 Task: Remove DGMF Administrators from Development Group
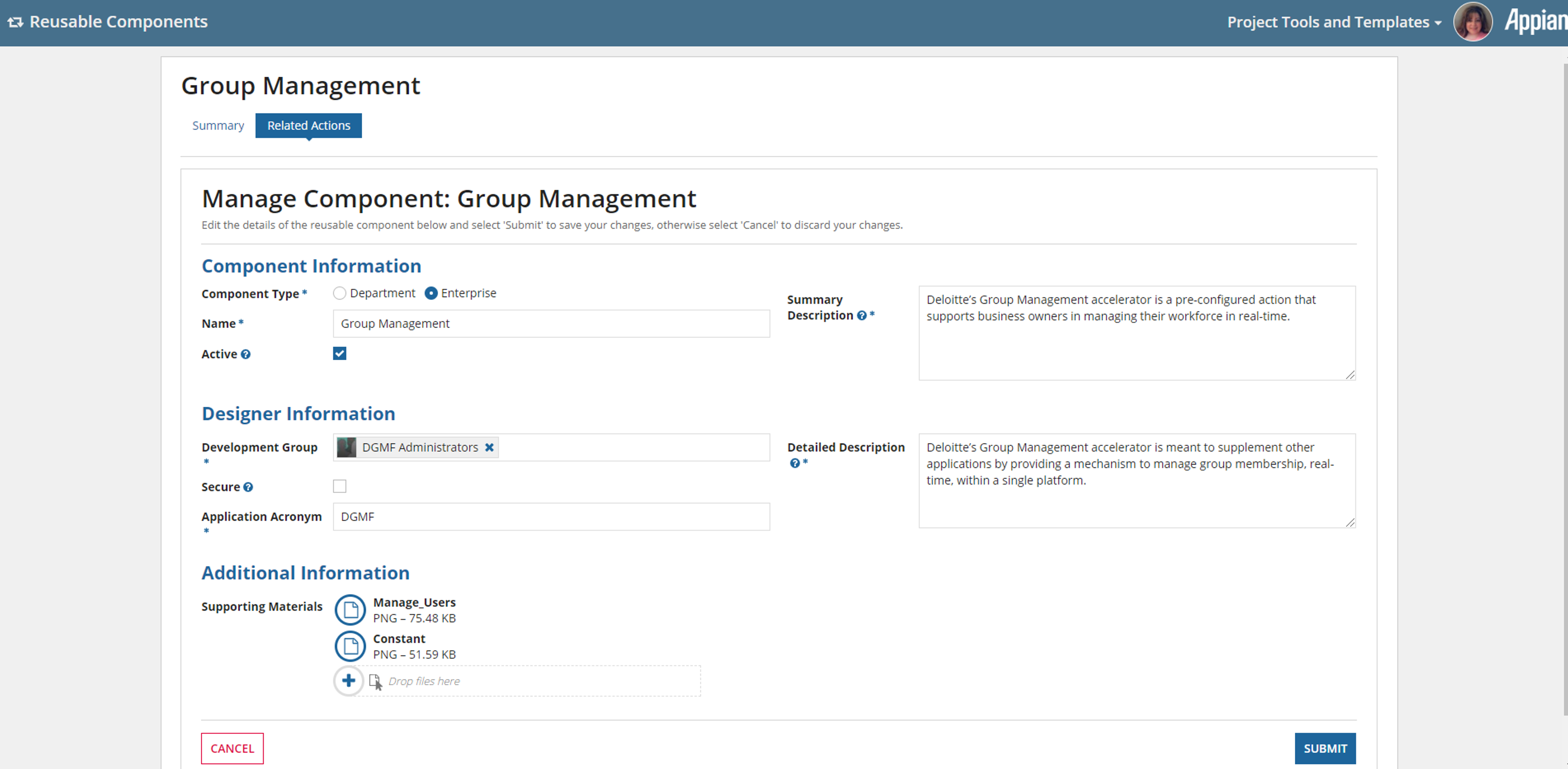[489, 448]
